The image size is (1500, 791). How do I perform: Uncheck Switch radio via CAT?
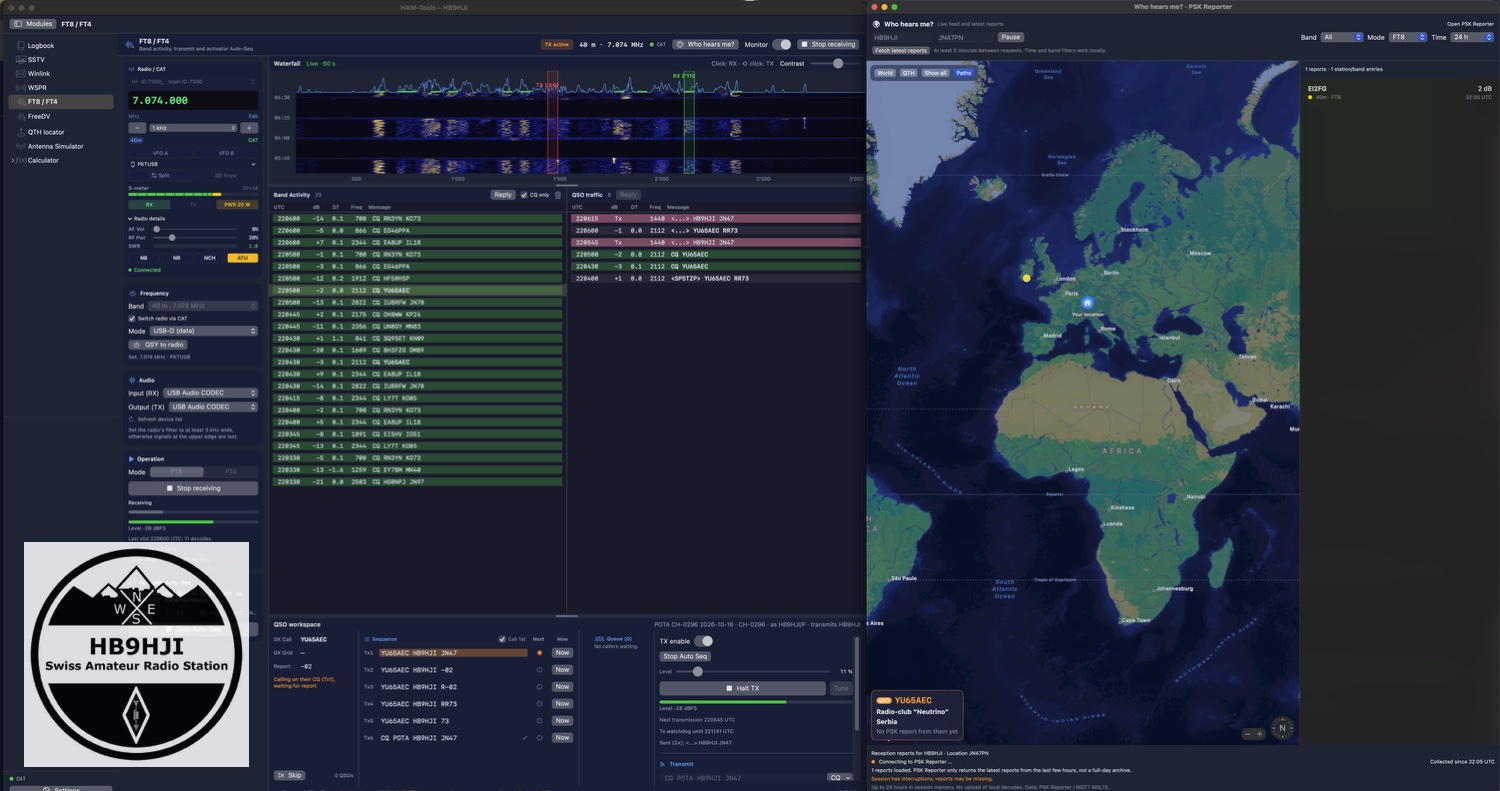pyautogui.click(x=132, y=318)
